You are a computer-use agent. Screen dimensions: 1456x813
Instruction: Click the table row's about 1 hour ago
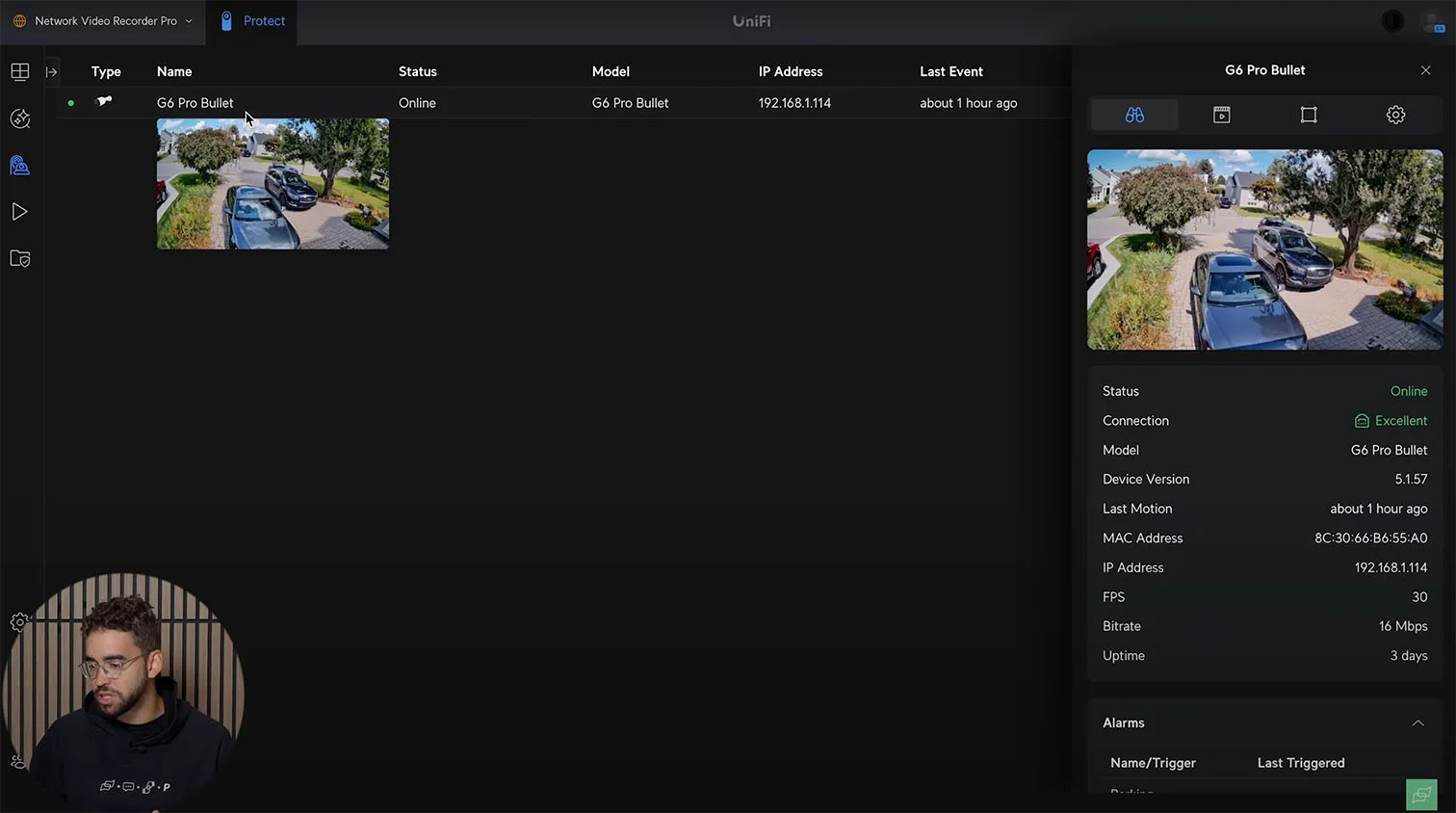pyautogui.click(x=969, y=103)
